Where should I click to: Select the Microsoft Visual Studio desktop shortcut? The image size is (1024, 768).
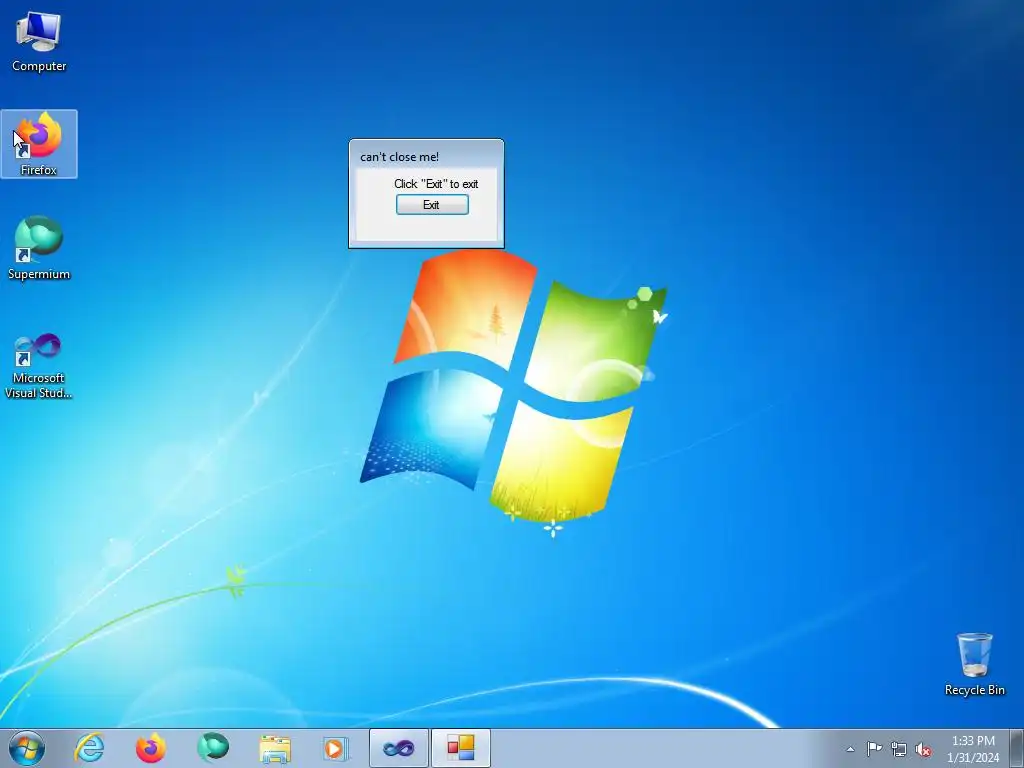(x=39, y=366)
